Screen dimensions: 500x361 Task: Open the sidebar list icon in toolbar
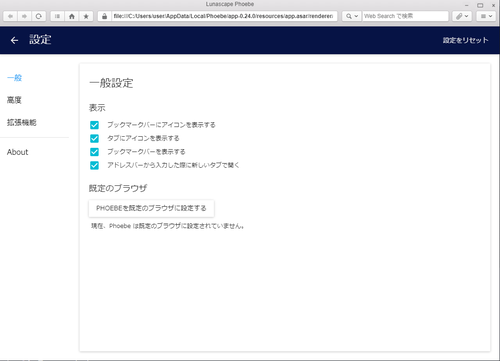pos(57,16)
